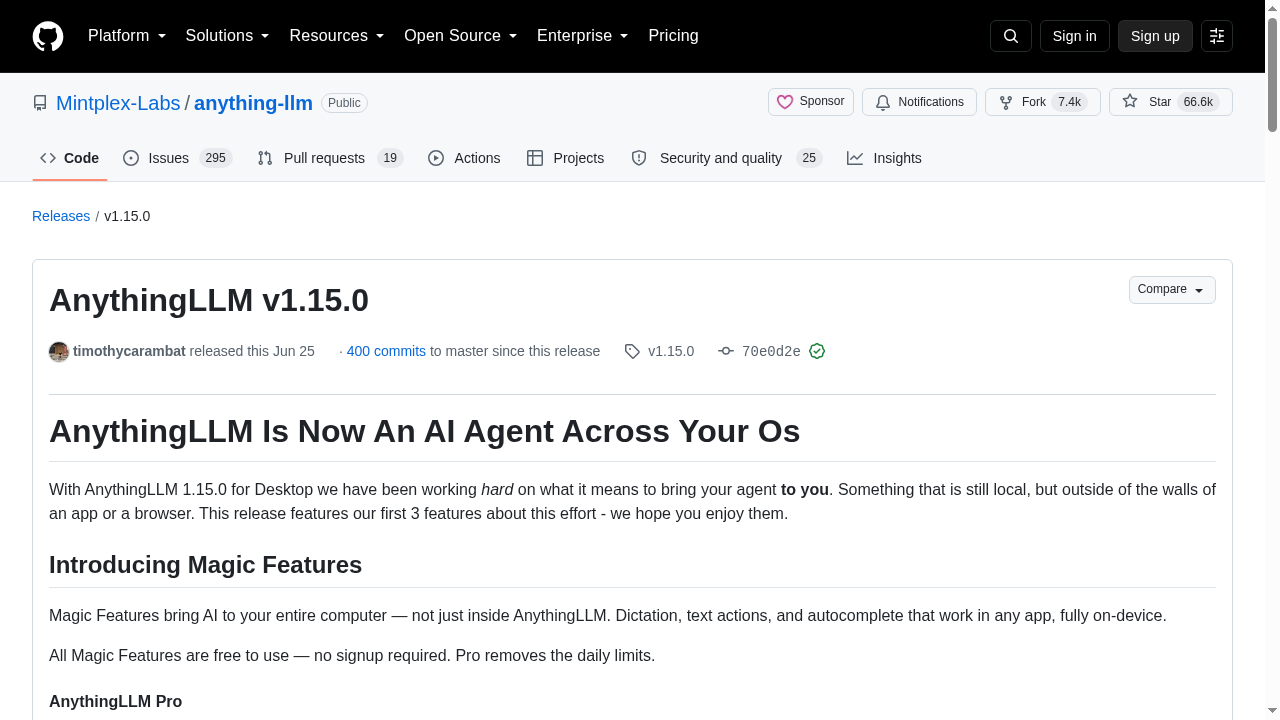Click the repository icon beside Mintplex-Labs

coord(40,103)
